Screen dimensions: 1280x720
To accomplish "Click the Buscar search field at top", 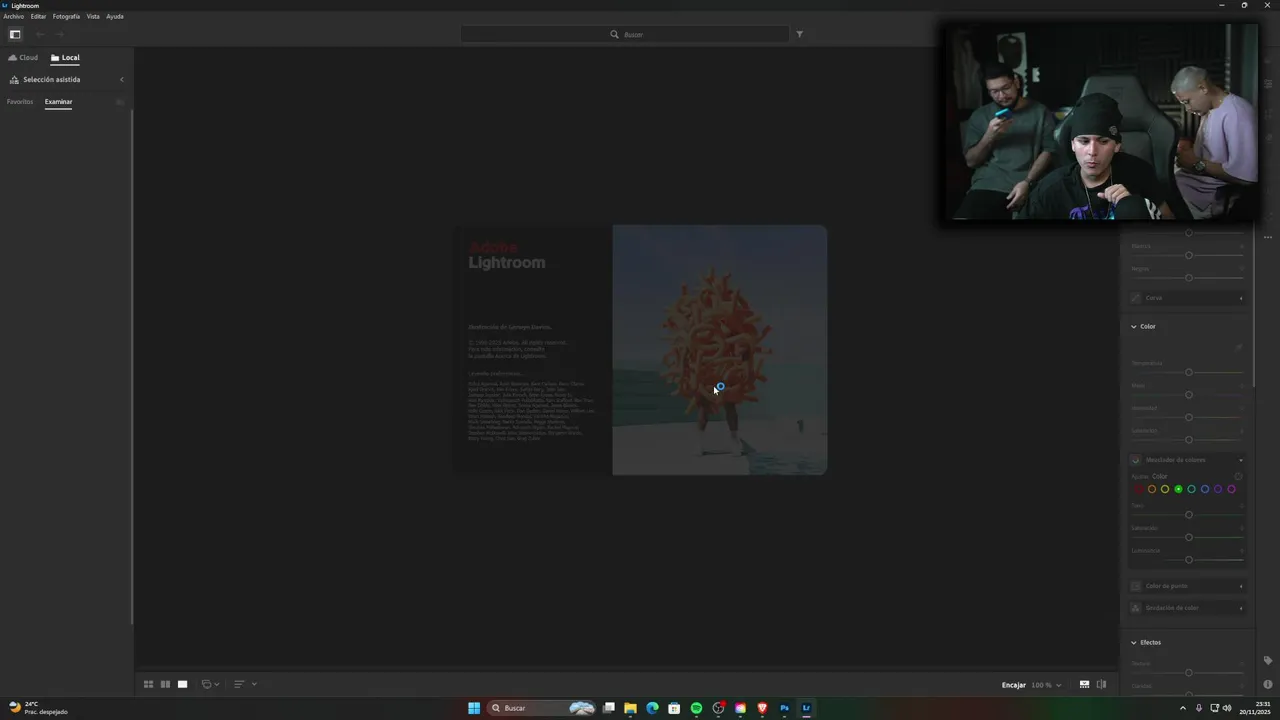I will (625, 34).
